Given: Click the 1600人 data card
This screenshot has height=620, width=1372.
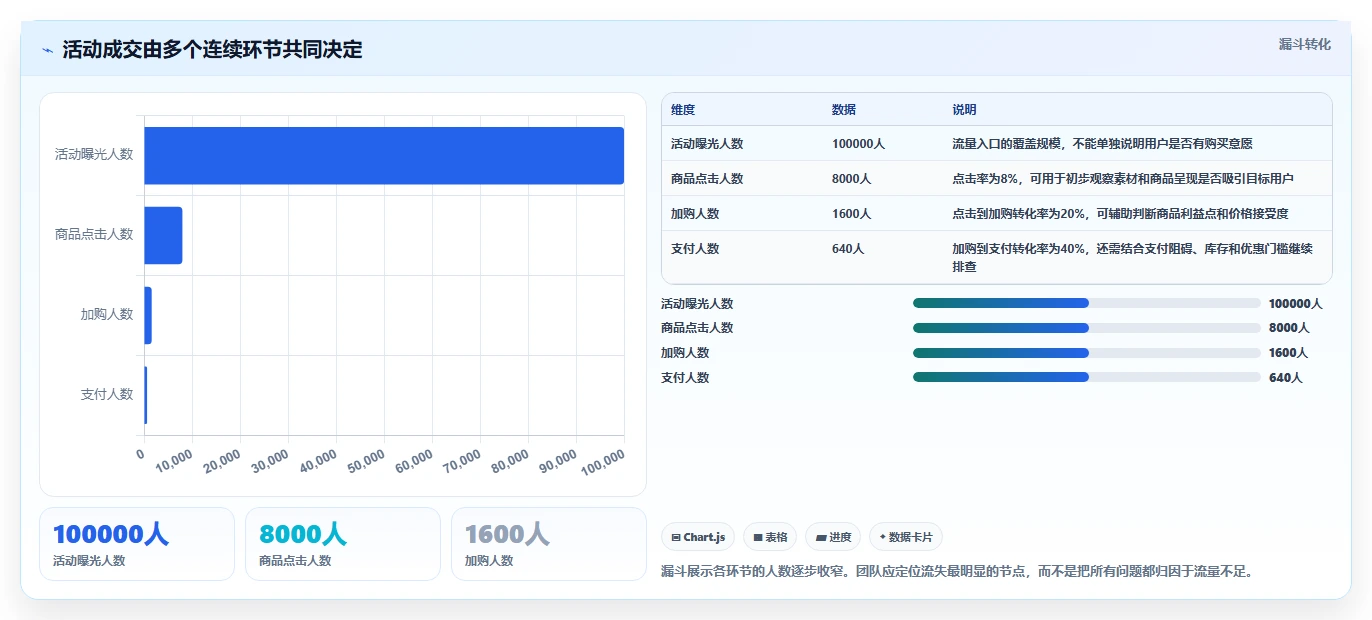Looking at the screenshot, I should point(549,544).
